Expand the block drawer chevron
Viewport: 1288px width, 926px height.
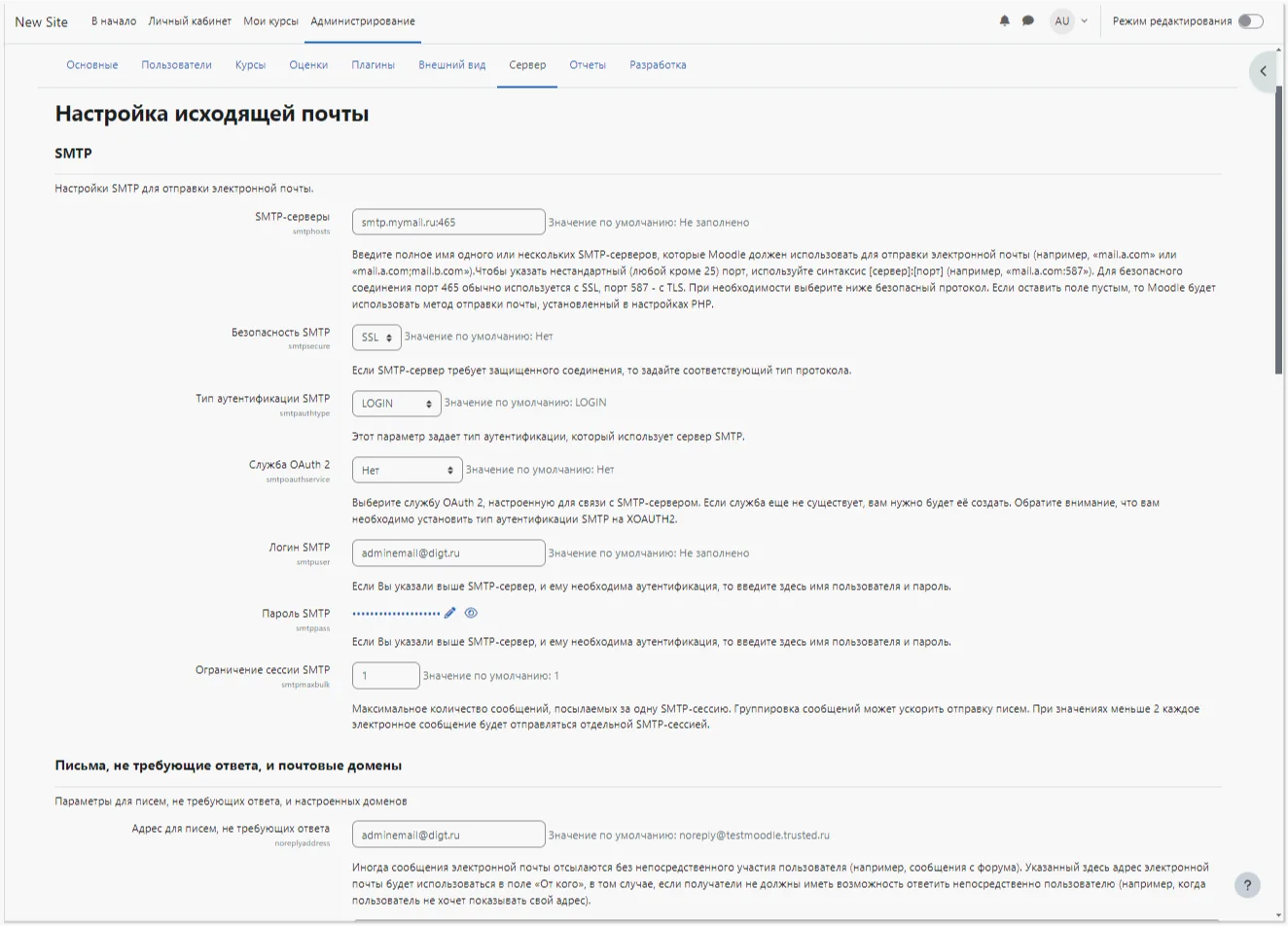pos(1263,71)
